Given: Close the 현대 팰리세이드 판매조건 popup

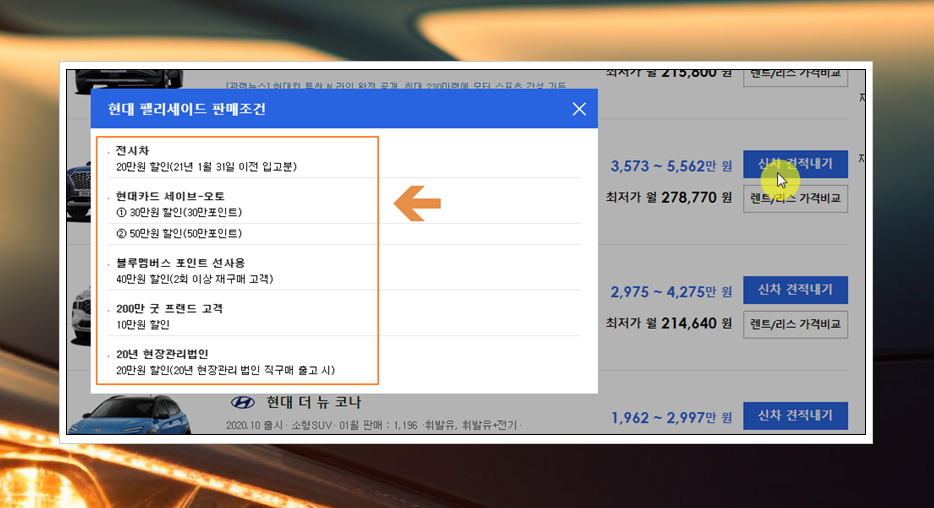Looking at the screenshot, I should (579, 109).
